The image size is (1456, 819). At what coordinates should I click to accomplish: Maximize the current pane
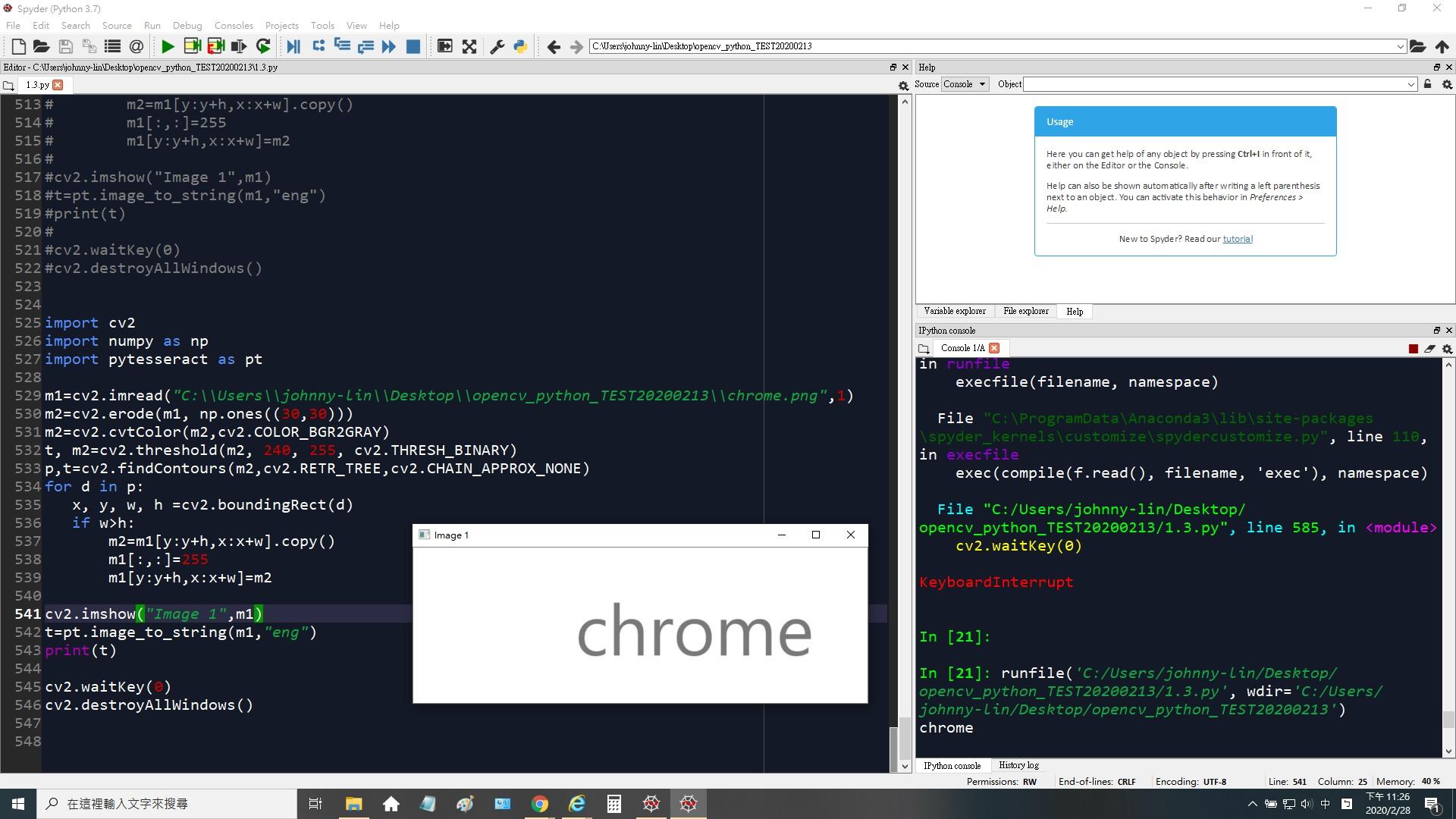coord(445,46)
